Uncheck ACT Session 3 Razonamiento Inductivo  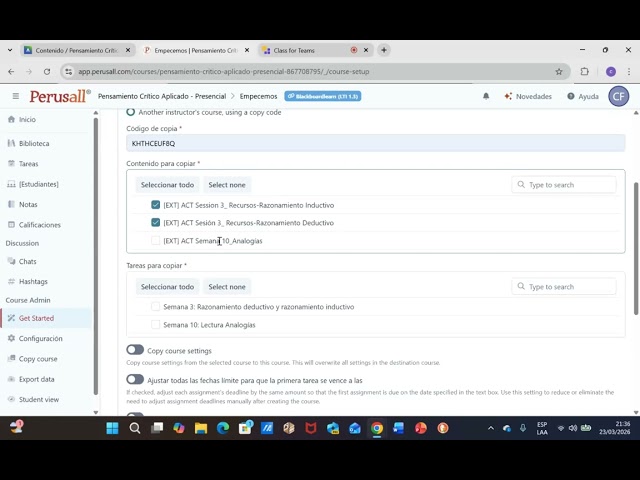(x=156, y=204)
